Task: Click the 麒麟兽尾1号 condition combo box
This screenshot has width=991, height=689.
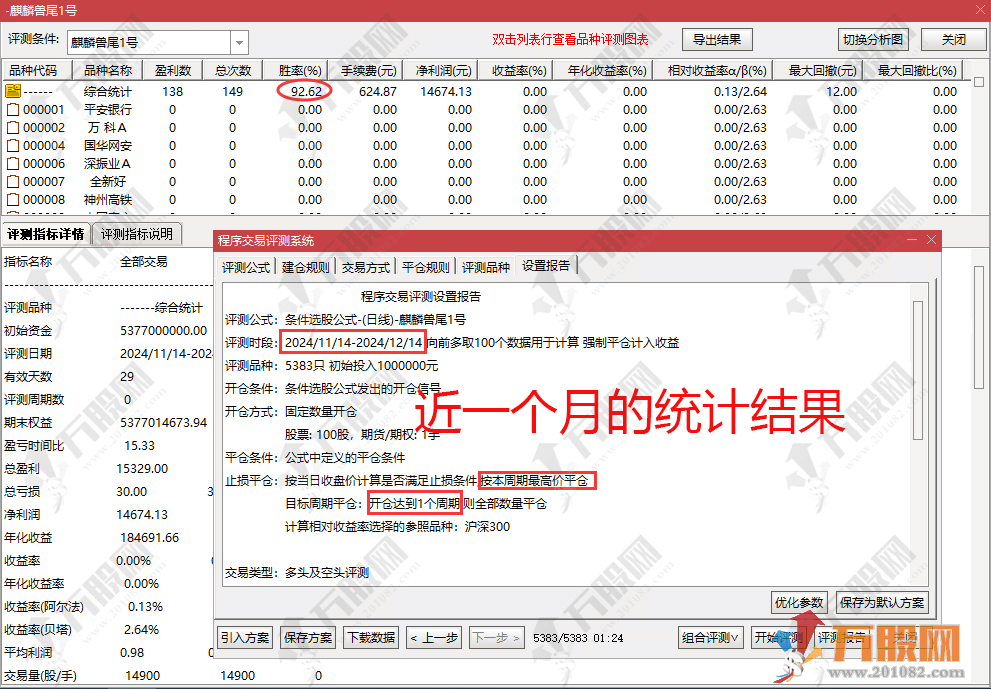Action: click(x=157, y=43)
